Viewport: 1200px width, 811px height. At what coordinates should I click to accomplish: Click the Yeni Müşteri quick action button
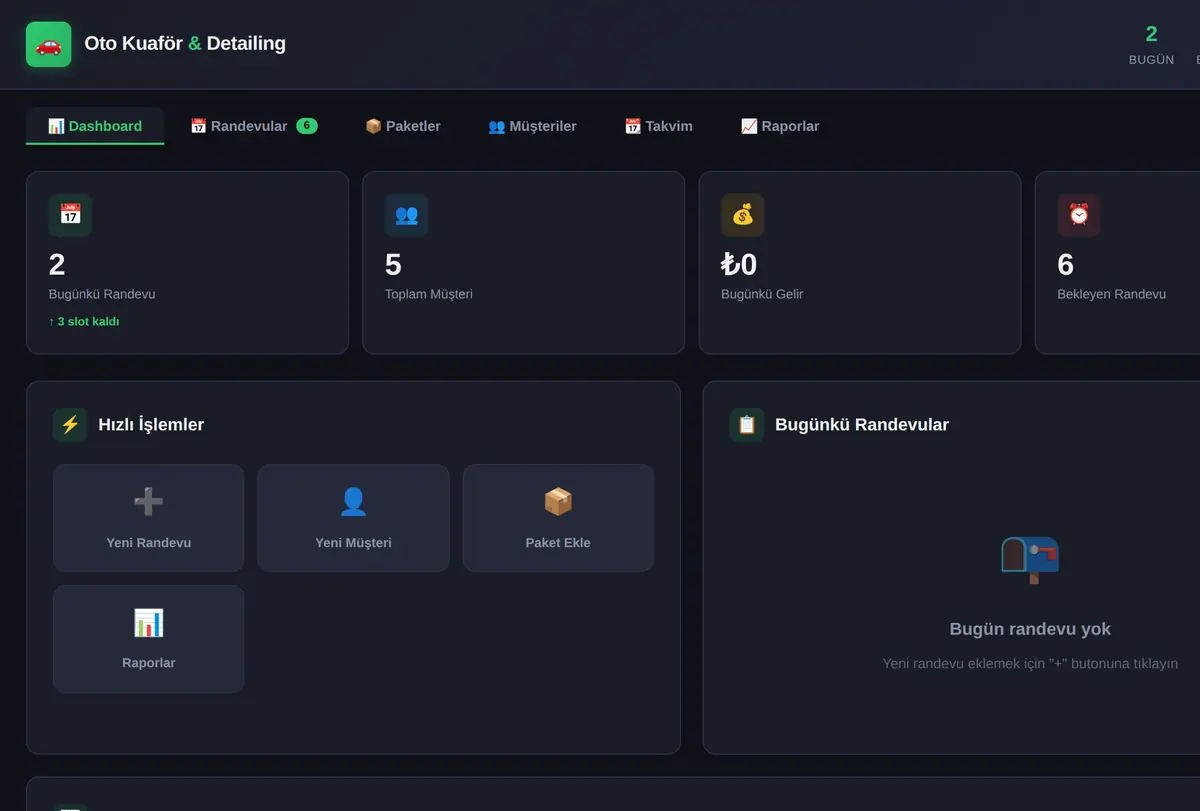click(353, 518)
